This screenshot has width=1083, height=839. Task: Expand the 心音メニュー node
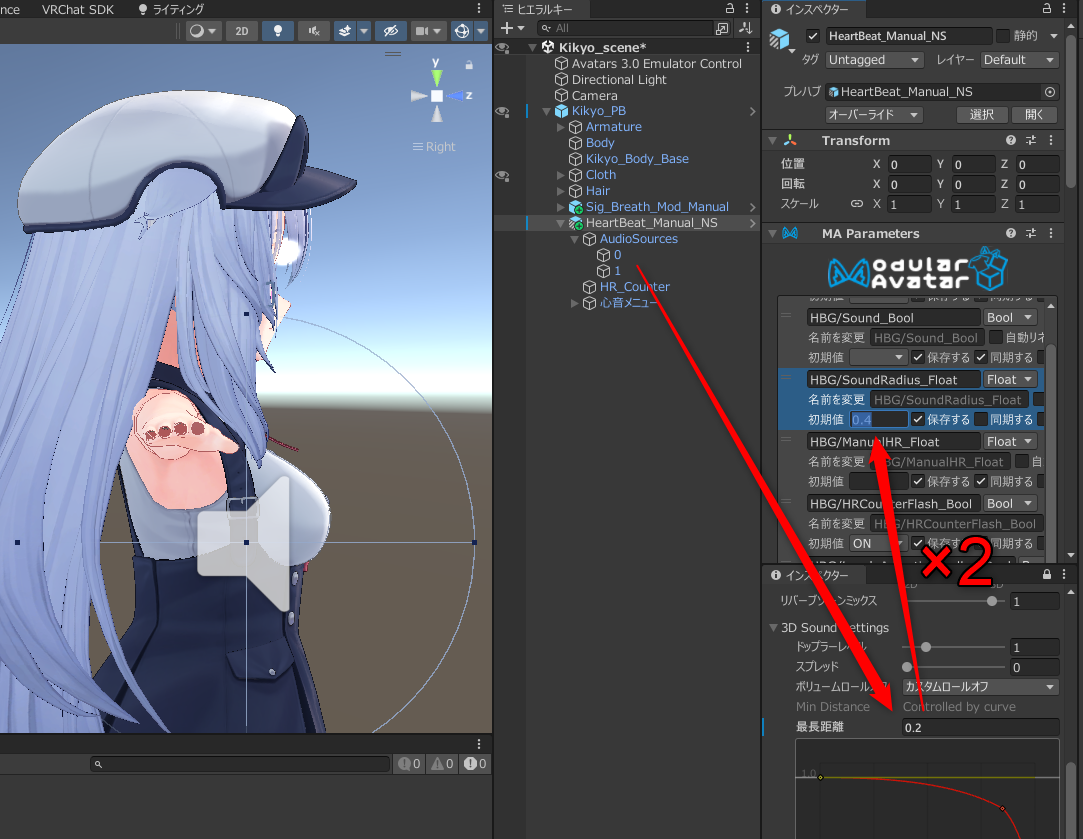click(574, 303)
